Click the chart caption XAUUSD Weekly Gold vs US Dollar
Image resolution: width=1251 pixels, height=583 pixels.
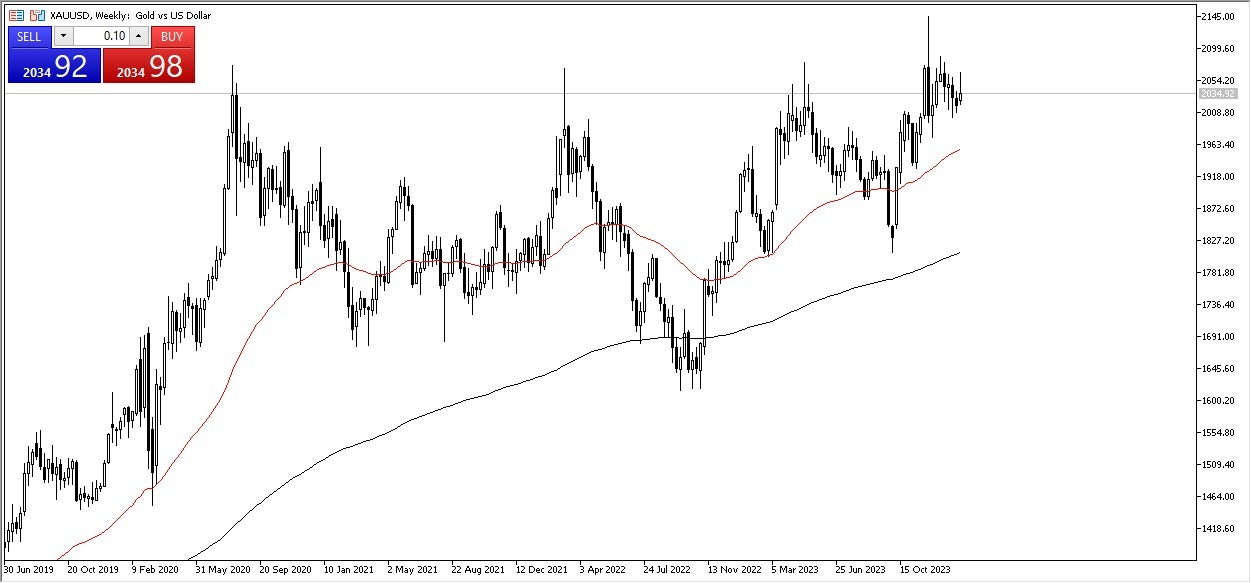pyautogui.click(x=130, y=15)
